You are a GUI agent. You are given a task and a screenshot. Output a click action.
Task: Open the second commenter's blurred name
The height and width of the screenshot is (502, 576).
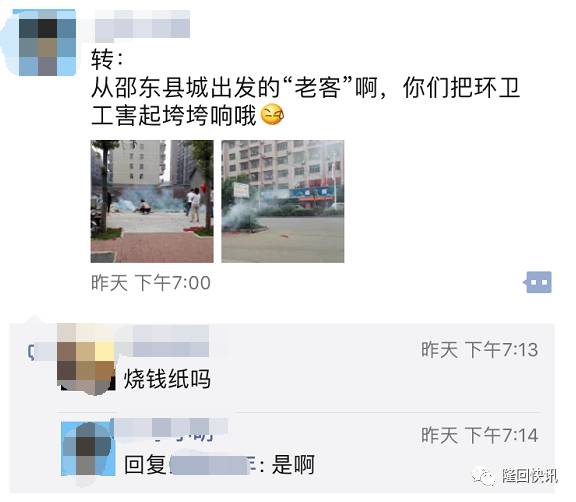click(171, 428)
